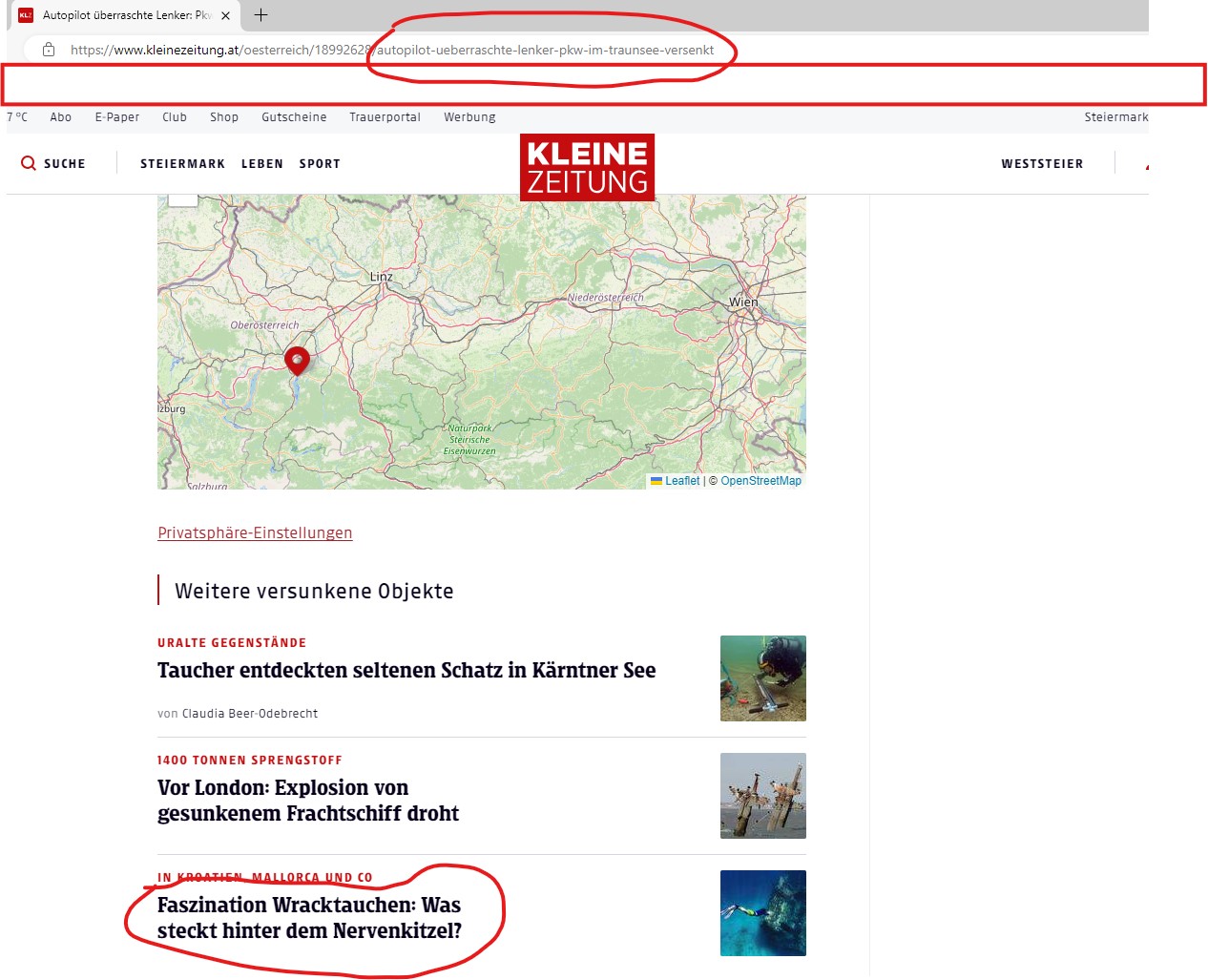
Task: Click the Kleine Zeitung logo
Action: pyautogui.click(x=587, y=167)
